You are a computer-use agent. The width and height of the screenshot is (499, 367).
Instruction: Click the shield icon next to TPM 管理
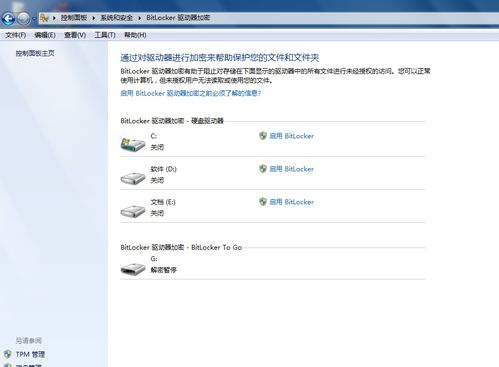(7, 354)
